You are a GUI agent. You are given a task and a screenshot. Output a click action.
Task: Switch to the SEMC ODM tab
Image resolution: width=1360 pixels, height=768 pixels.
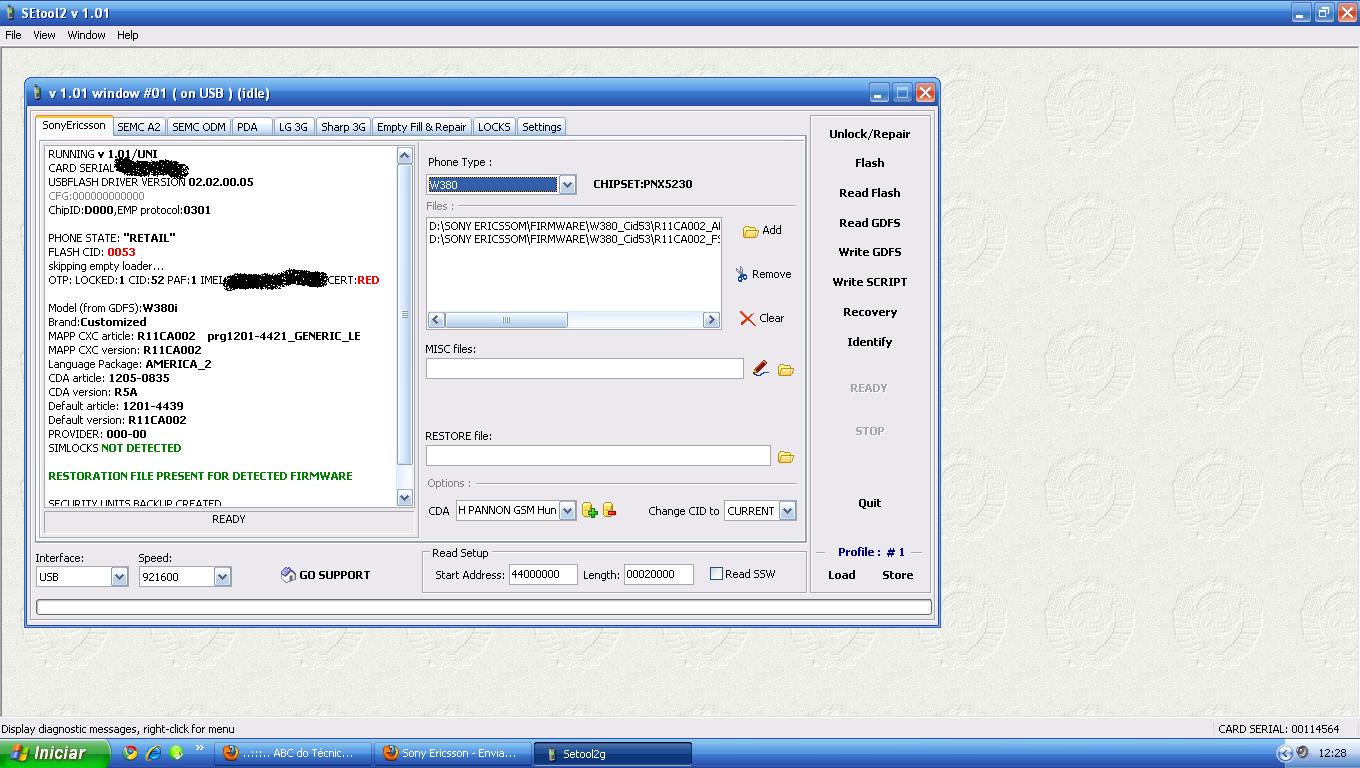pos(199,127)
